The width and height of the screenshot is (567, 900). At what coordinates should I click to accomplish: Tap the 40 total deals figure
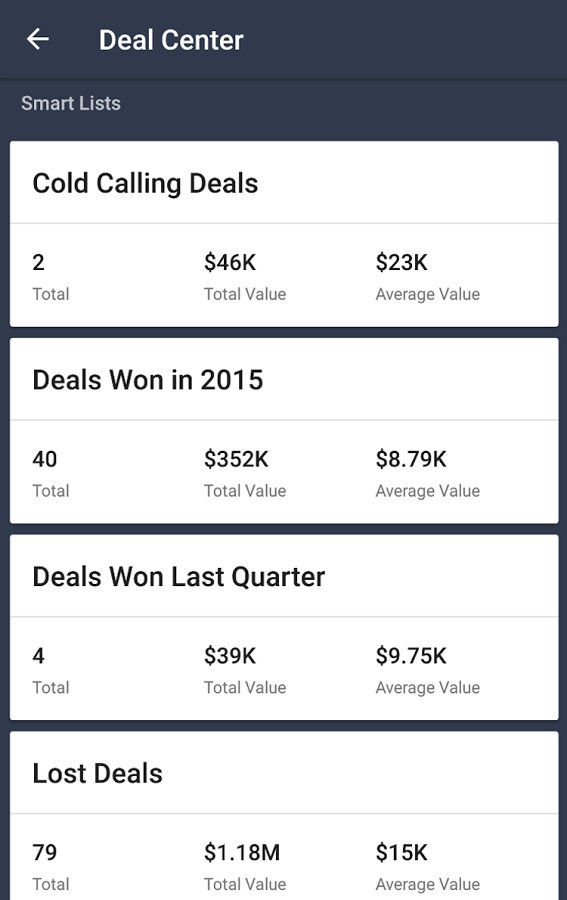coord(45,459)
